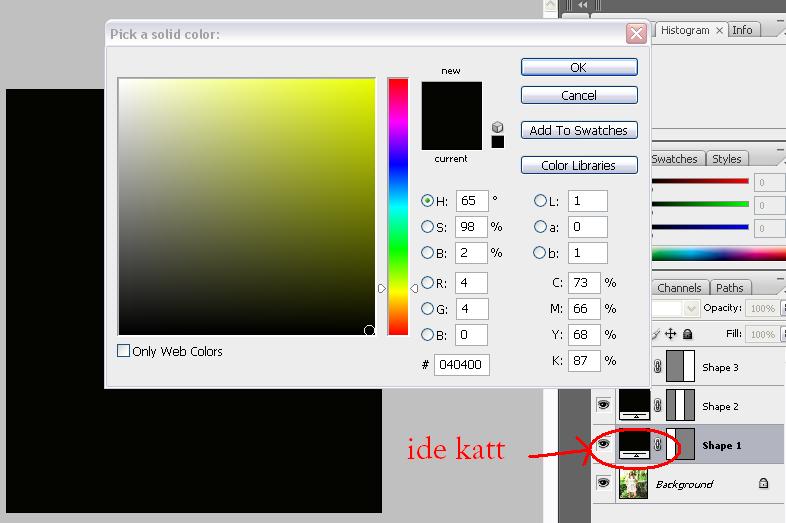Switch to the Info tab

pos(742,30)
